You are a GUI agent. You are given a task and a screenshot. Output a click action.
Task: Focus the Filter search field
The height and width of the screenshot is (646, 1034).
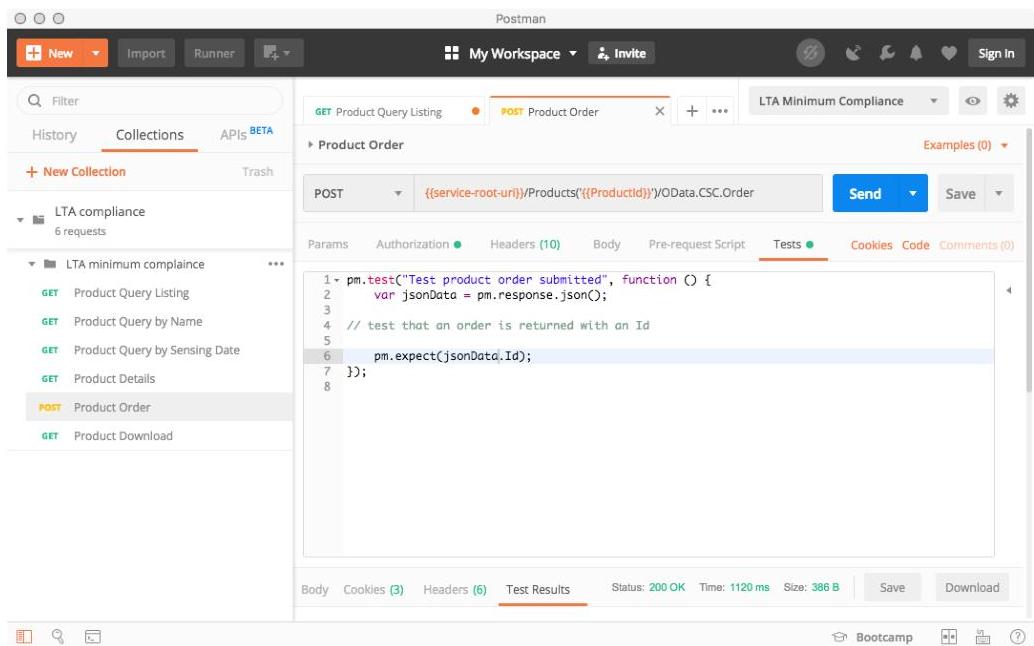150,101
